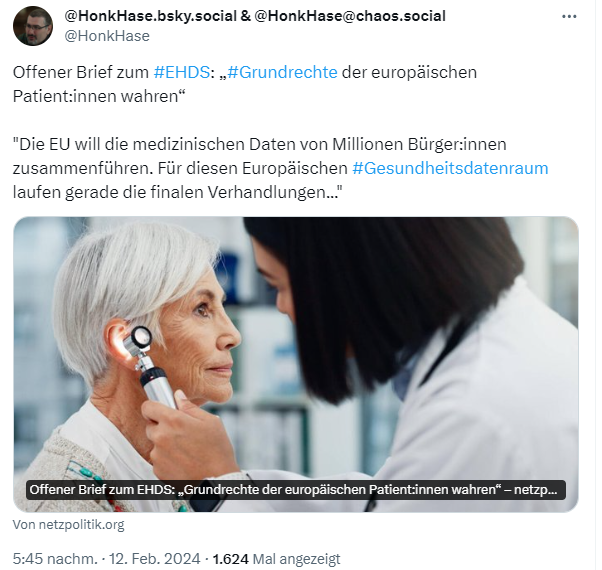
Task: Click the 1.624 view count number
Action: coord(231,559)
